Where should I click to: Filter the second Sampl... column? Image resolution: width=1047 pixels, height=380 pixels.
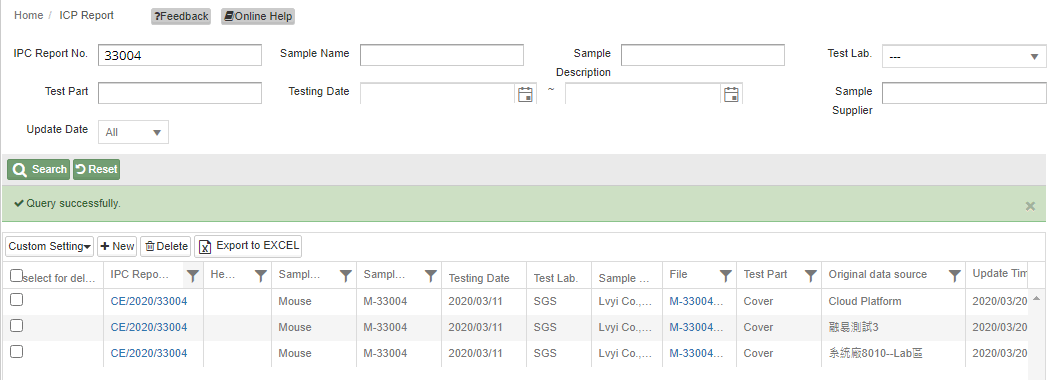(431, 275)
